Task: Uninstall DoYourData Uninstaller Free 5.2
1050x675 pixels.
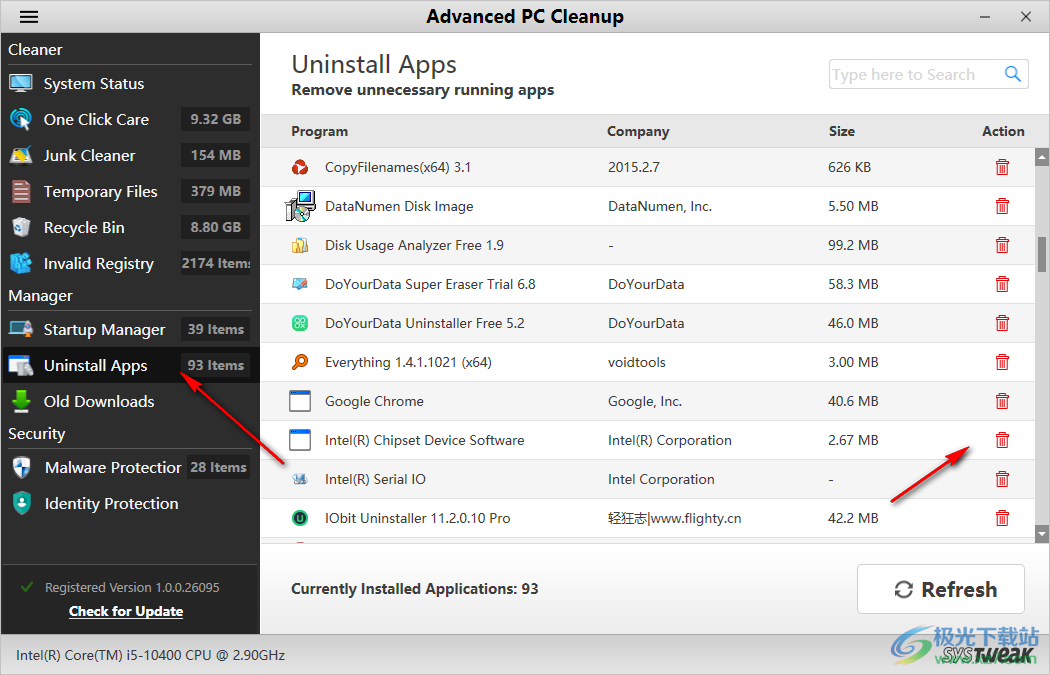Action: tap(1002, 323)
